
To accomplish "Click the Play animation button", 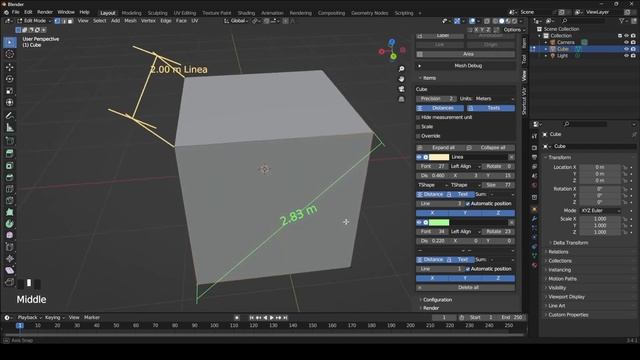I will [272, 318].
